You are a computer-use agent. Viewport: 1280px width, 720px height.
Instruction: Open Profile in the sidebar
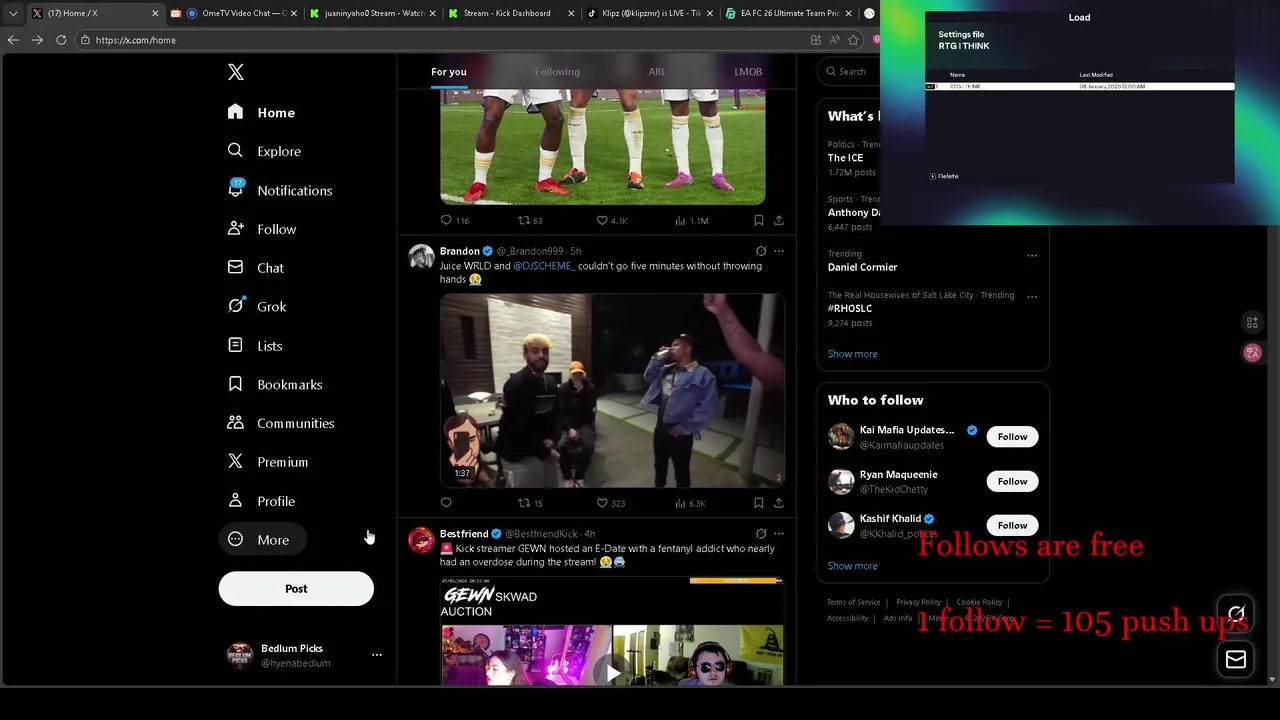pyautogui.click(x=262, y=501)
